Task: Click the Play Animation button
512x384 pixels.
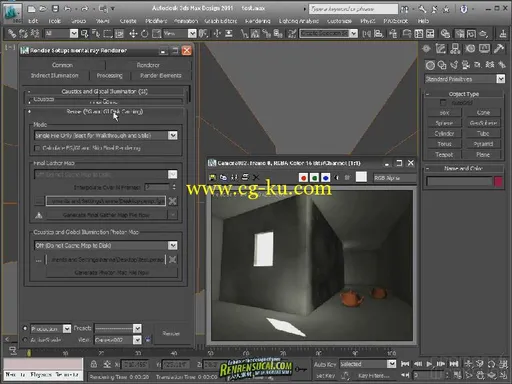Action: point(429,364)
